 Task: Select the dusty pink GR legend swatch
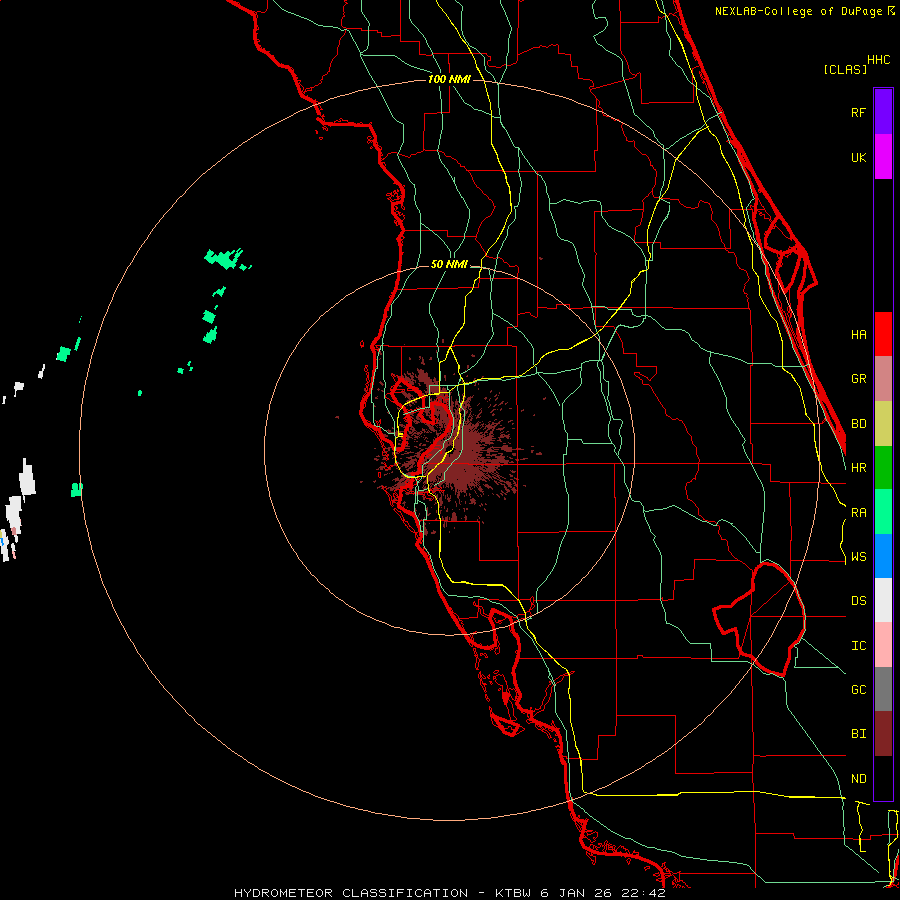[883, 379]
